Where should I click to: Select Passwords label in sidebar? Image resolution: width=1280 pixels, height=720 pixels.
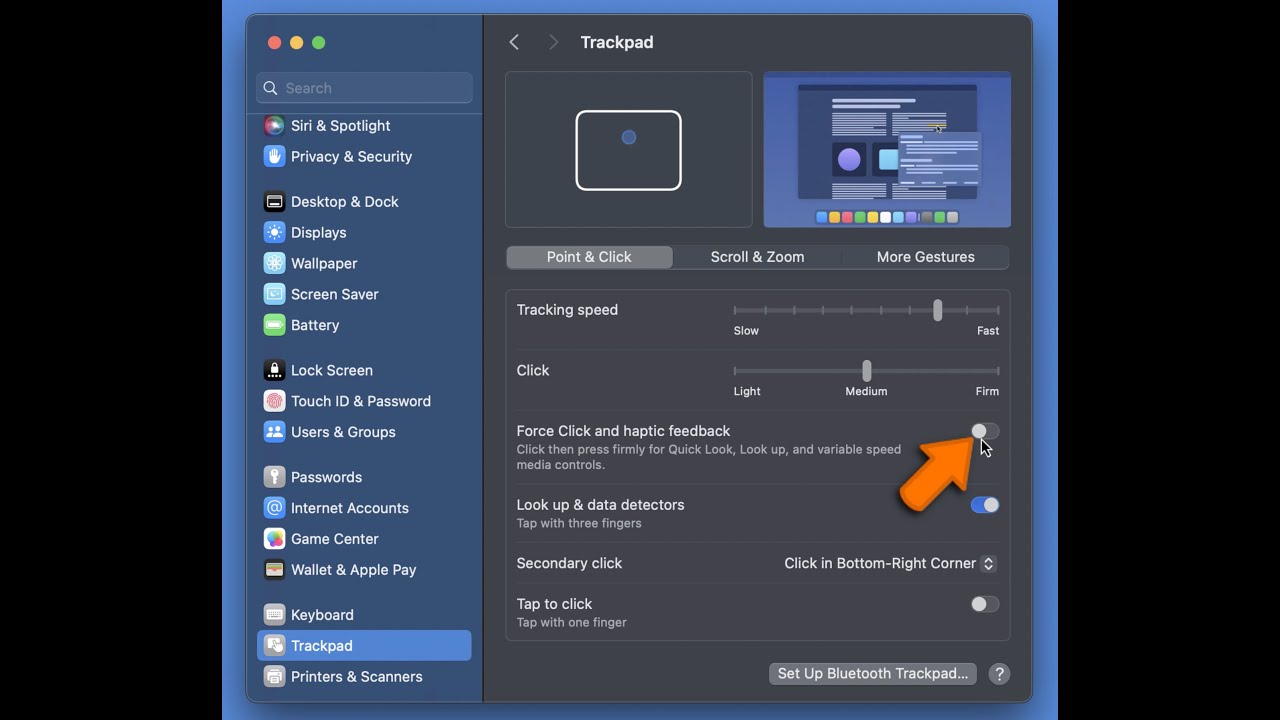pyautogui.click(x=326, y=478)
